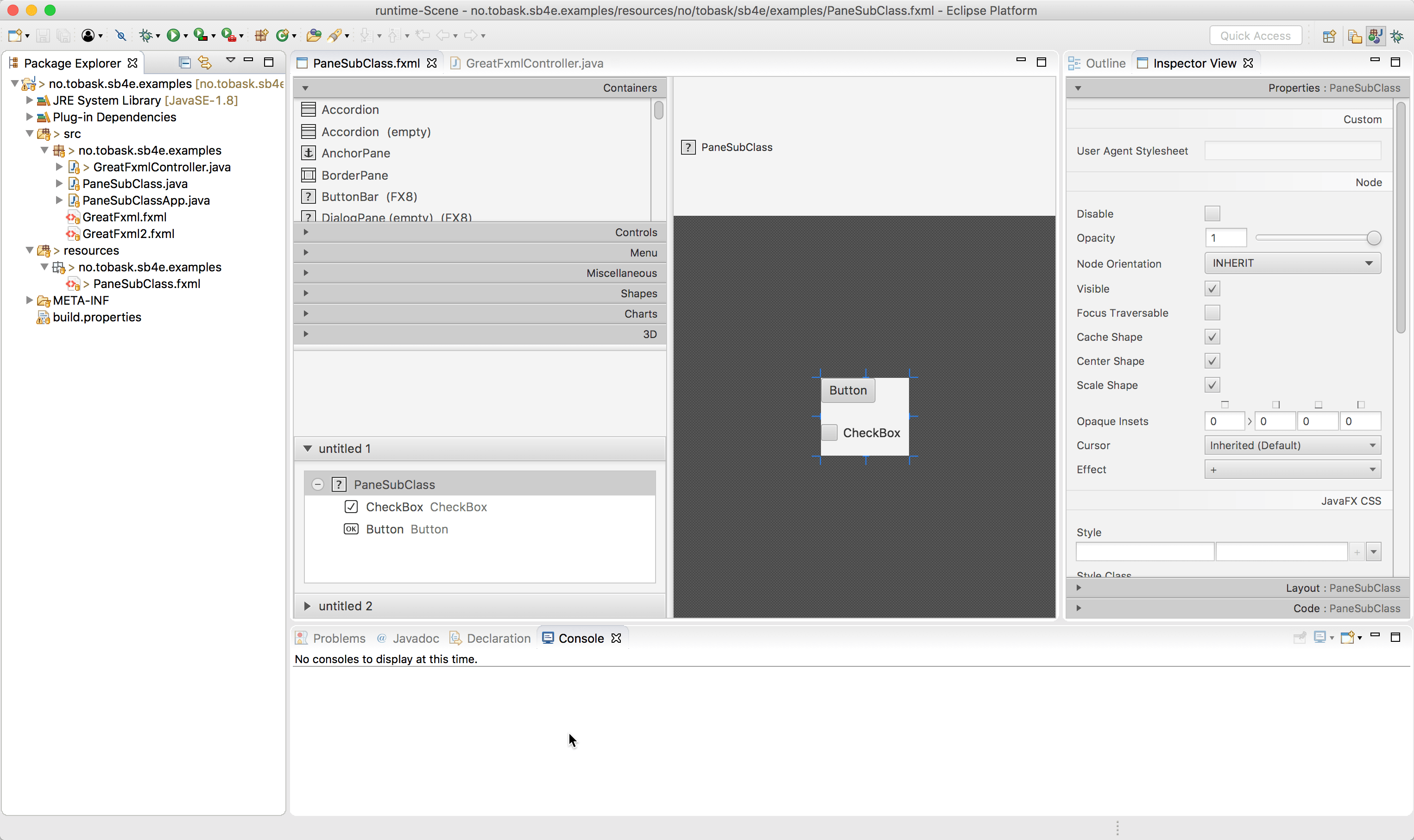The width and height of the screenshot is (1414, 840).
Task: Open the Problems tab
Action: point(339,639)
